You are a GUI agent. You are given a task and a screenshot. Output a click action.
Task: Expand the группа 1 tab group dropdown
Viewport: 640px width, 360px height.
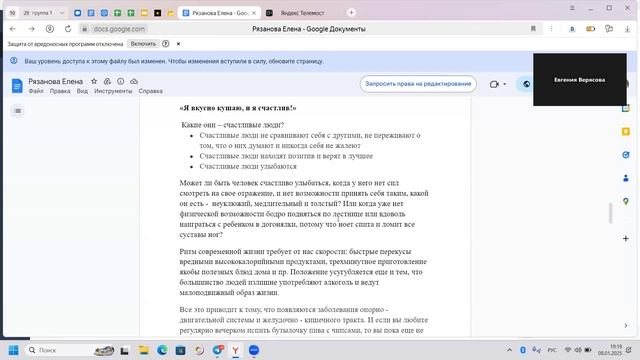(x=62, y=13)
